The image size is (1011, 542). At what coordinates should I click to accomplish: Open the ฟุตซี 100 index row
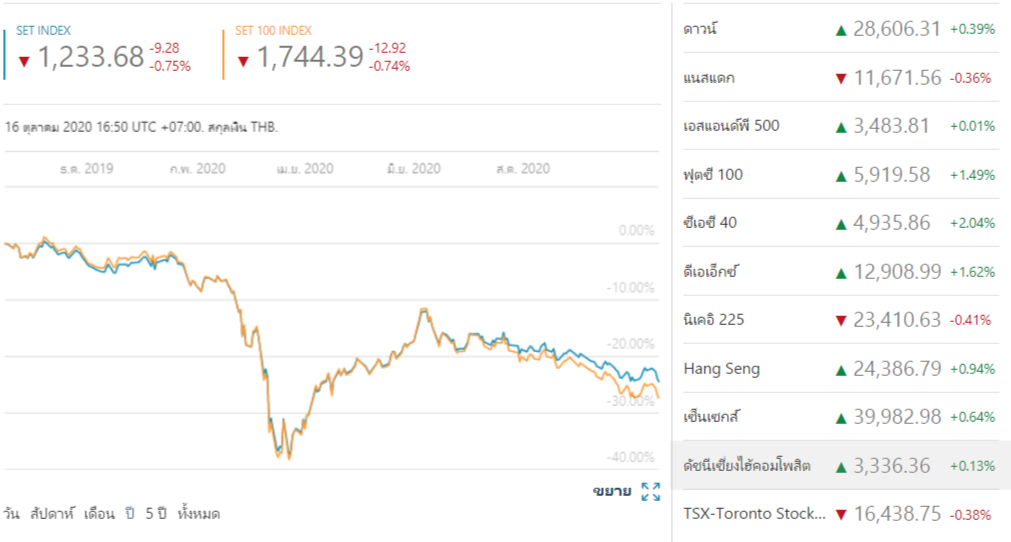click(713, 175)
